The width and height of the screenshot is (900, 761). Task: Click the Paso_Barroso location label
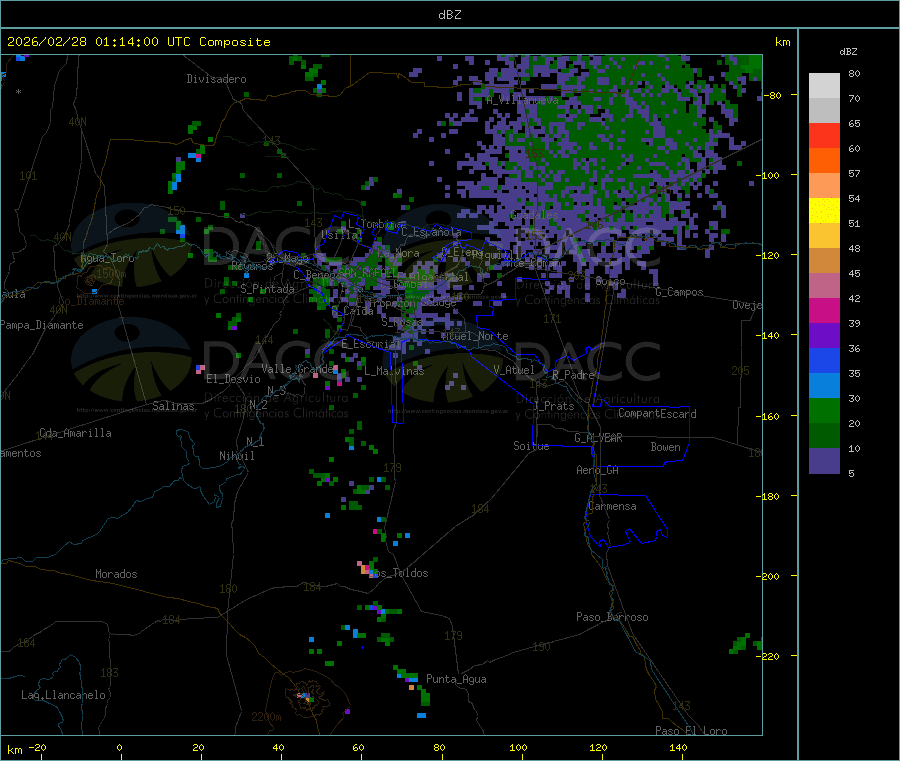[612, 617]
